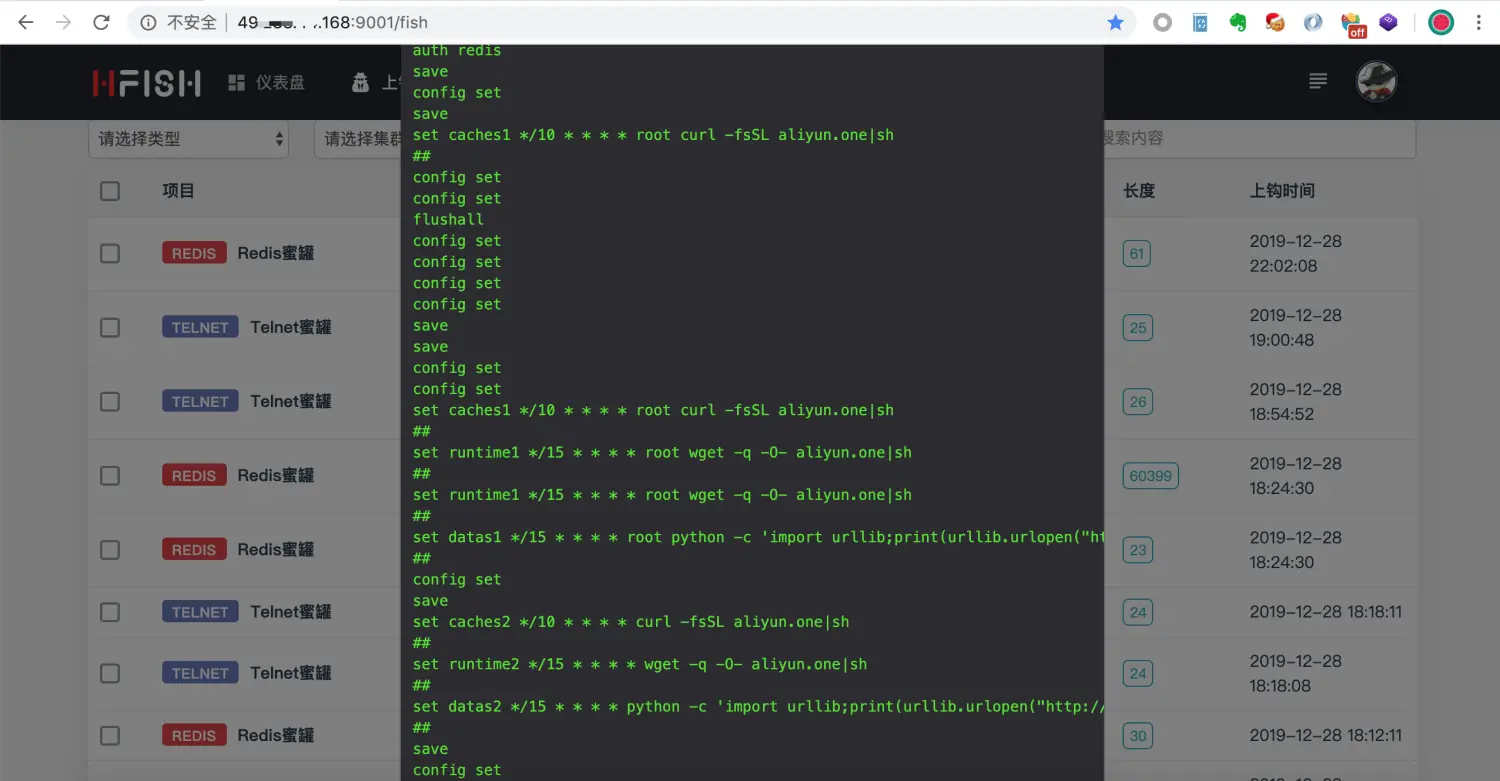Image resolution: width=1500 pixels, height=781 pixels.
Task: Click the address bar URL
Action: tap(332, 22)
